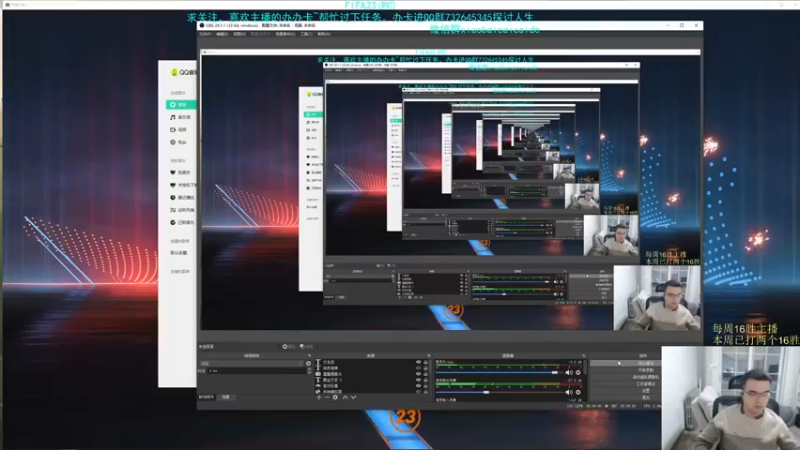800x450 pixels.
Task: Pop out the 来源 dock via its header icon
Action: (429, 356)
